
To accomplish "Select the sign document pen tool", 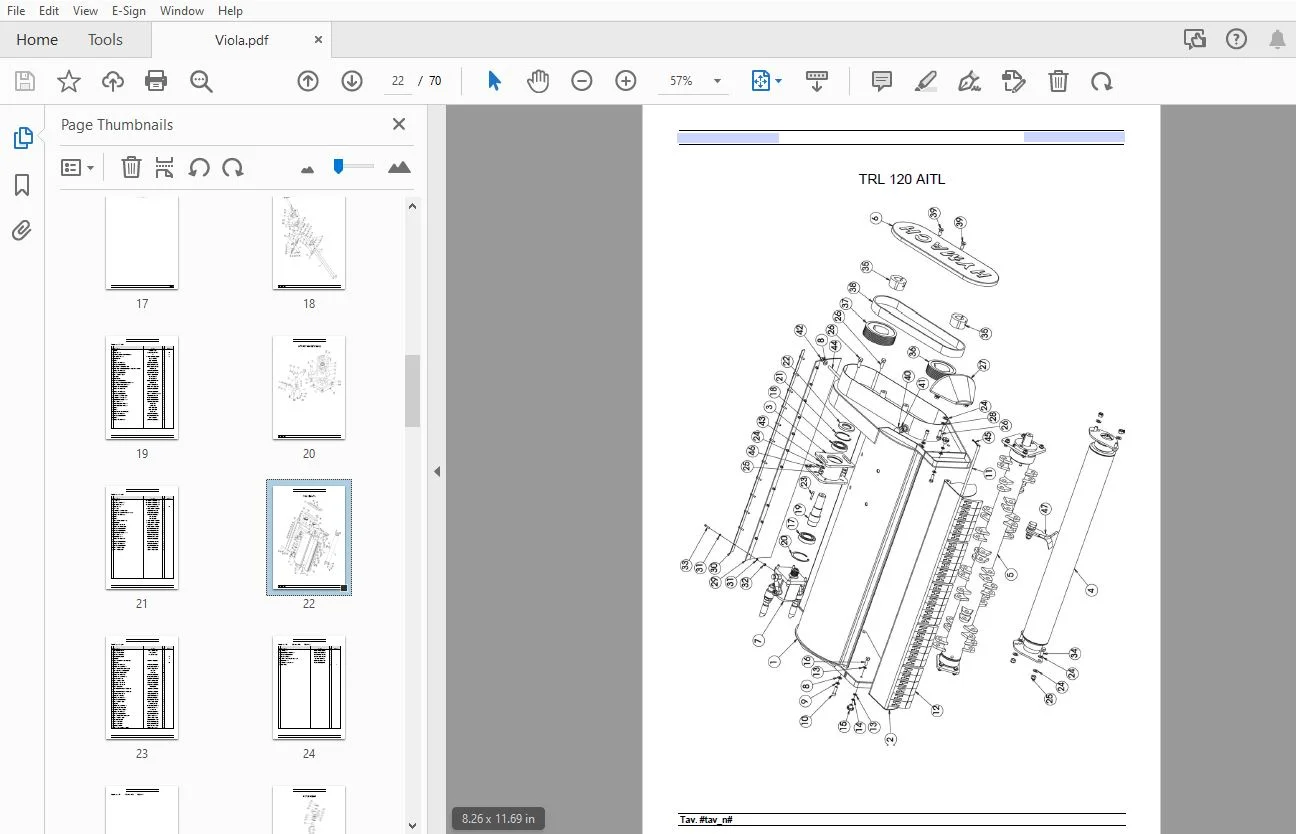I will click(969, 81).
